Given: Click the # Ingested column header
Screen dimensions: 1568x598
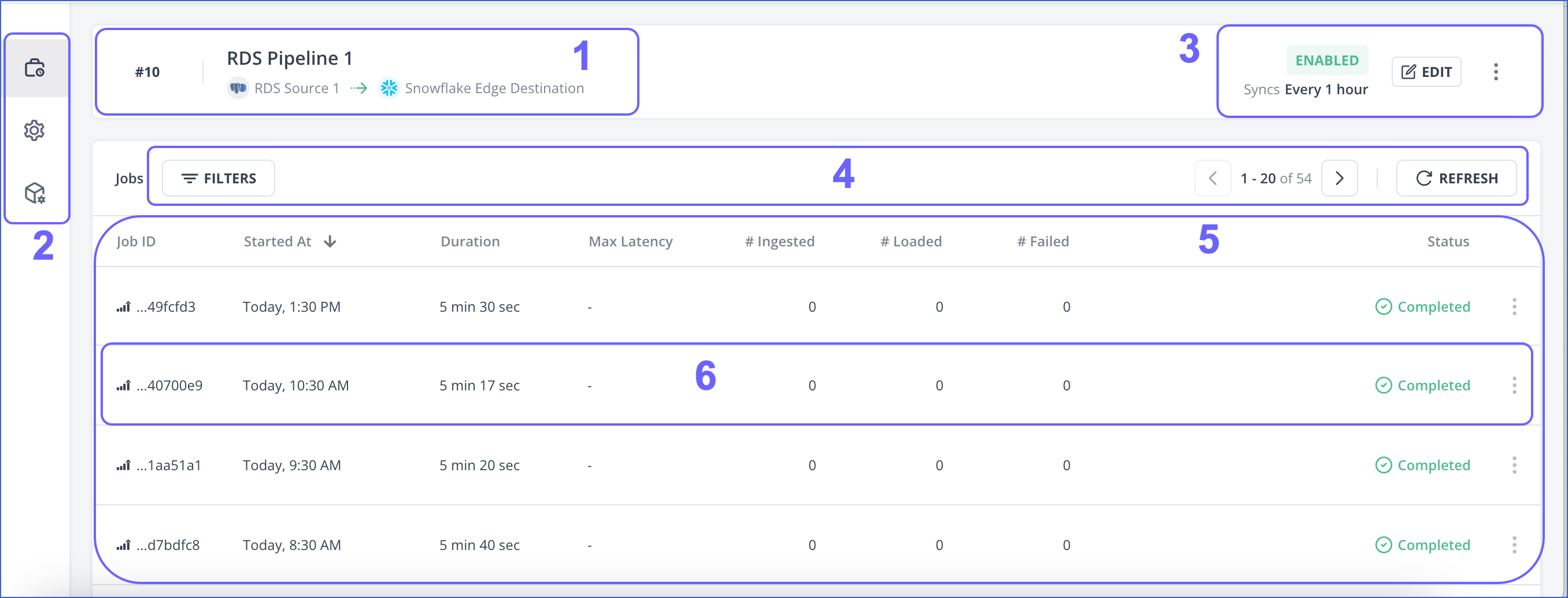Looking at the screenshot, I should tap(780, 242).
